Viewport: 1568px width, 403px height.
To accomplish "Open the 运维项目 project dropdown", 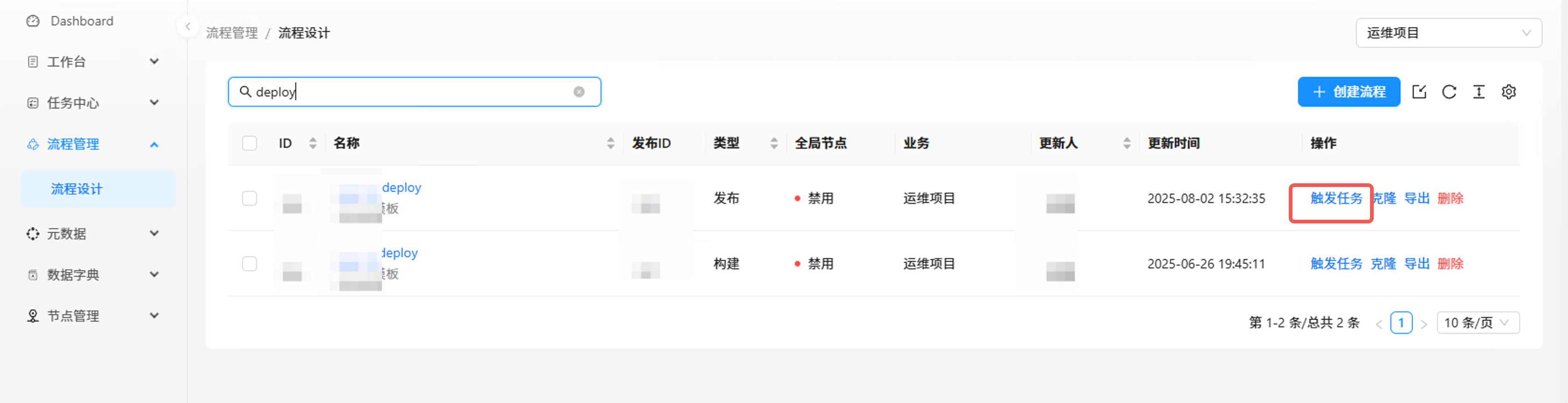I will (1448, 33).
